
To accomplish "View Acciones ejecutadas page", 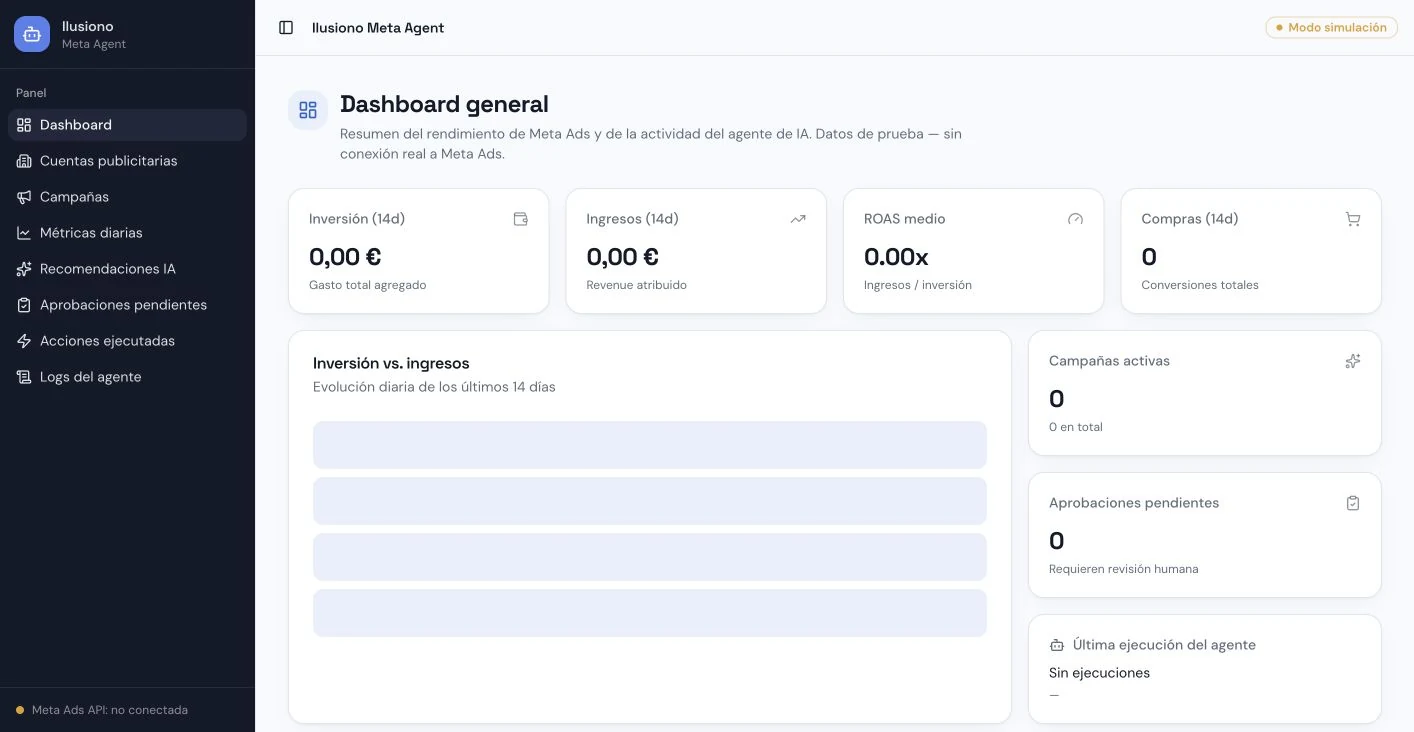I will click(127, 341).
